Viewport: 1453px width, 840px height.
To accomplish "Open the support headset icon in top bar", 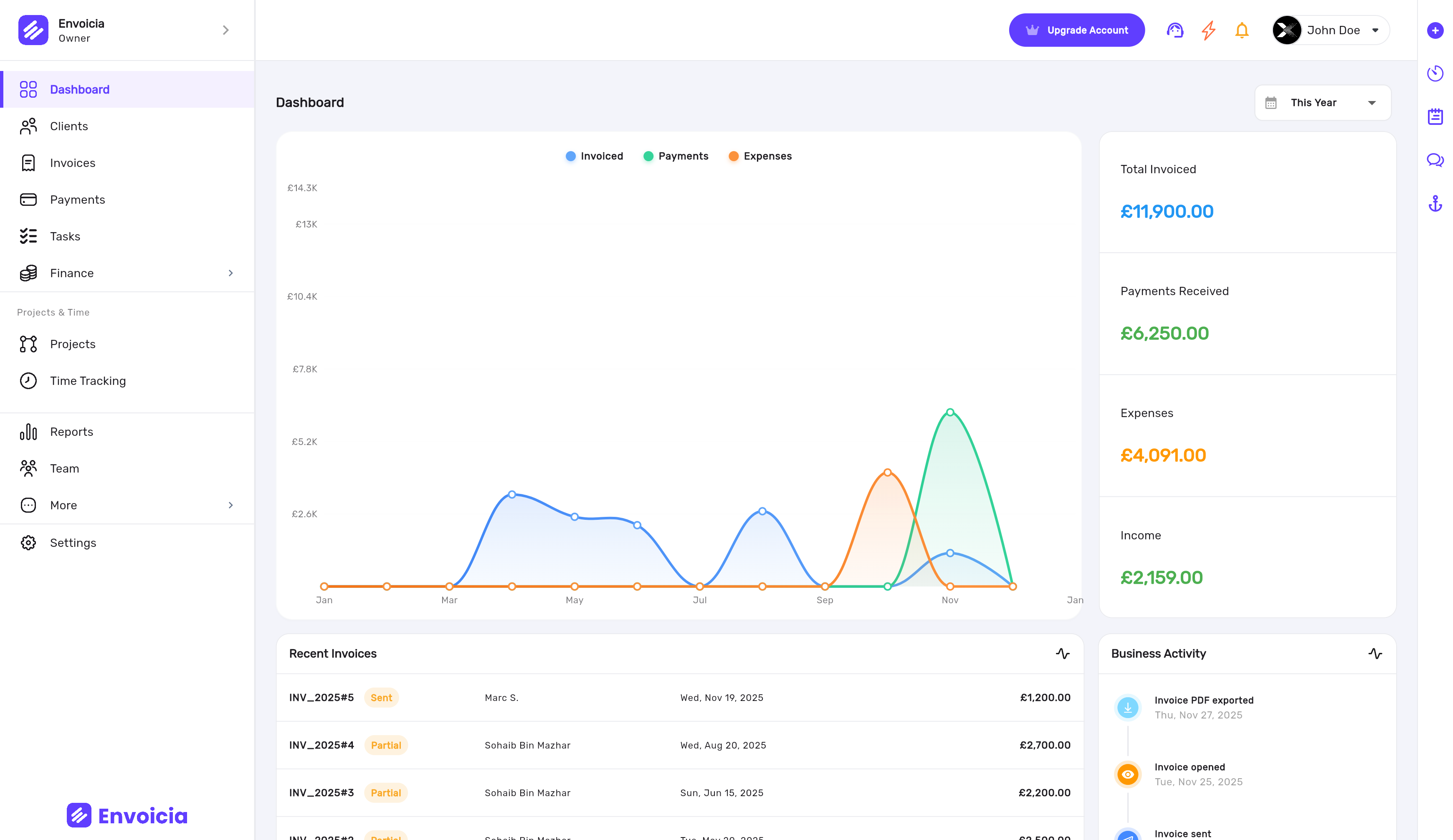I will (x=1175, y=30).
